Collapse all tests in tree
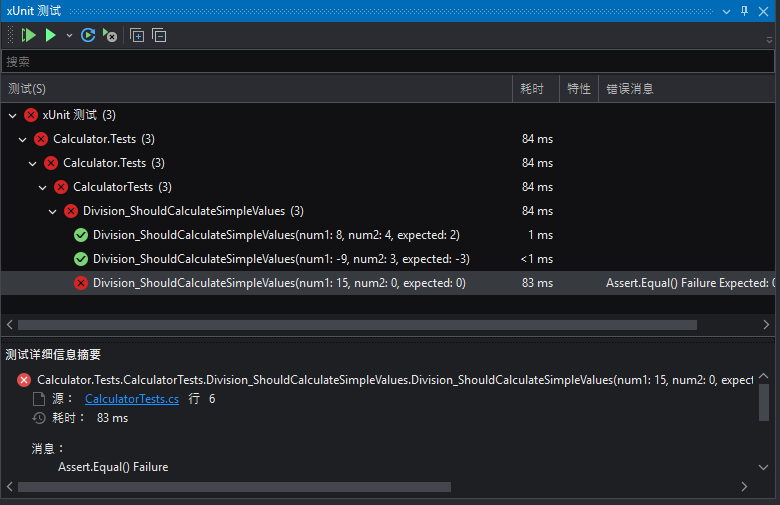 click(159, 35)
